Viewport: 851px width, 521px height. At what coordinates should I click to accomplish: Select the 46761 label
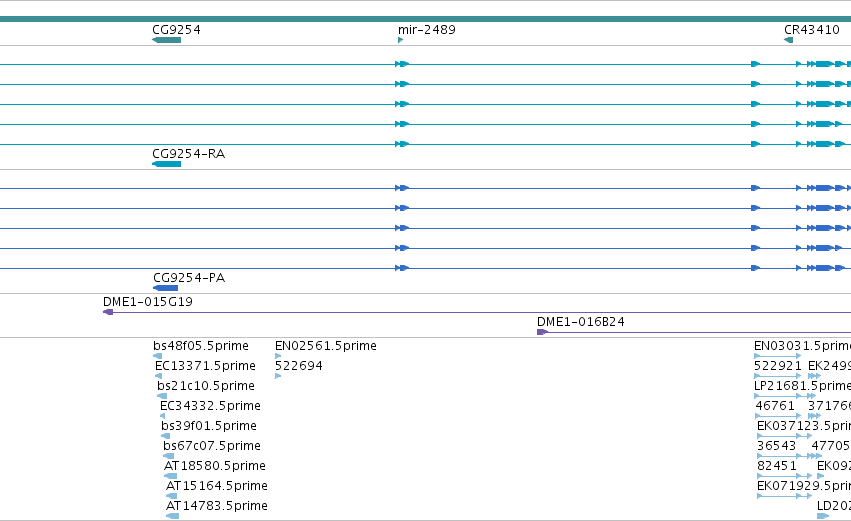775,406
